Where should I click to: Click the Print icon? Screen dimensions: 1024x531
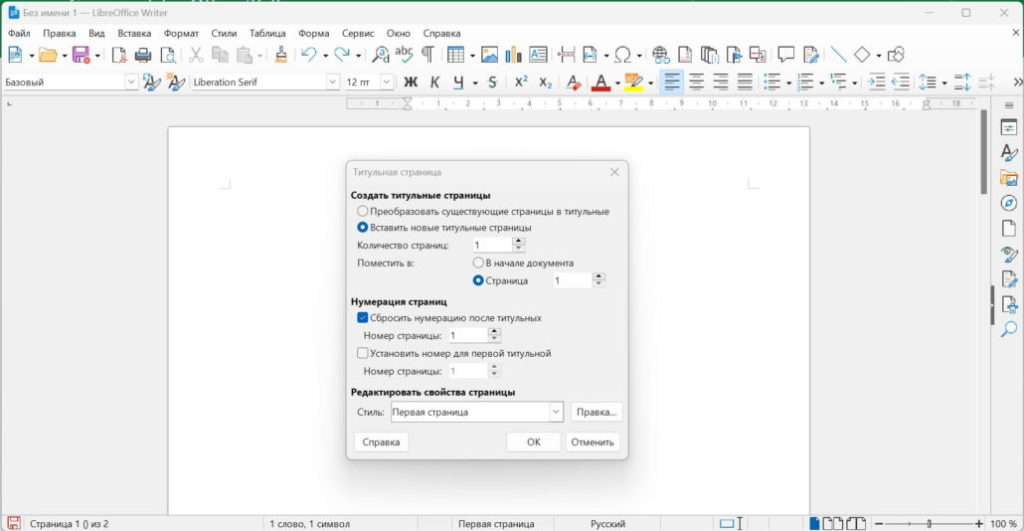click(x=143, y=55)
